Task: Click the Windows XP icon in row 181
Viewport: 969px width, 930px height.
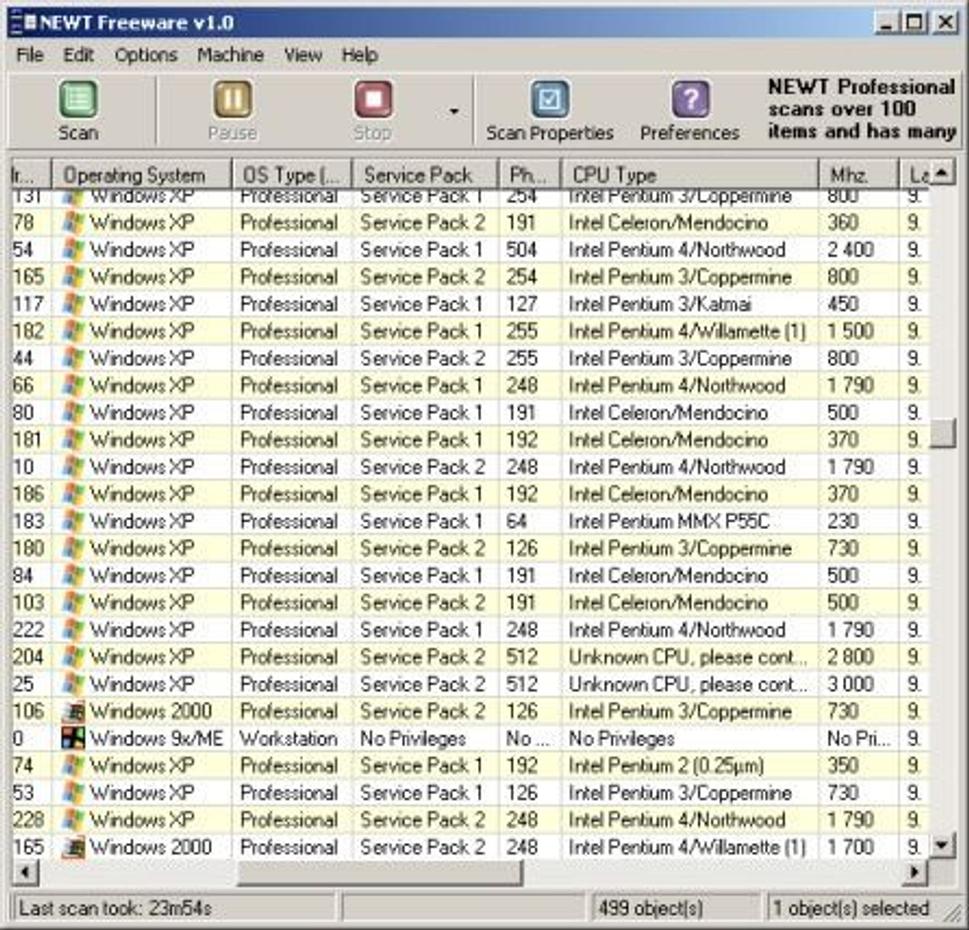Action: [74, 441]
